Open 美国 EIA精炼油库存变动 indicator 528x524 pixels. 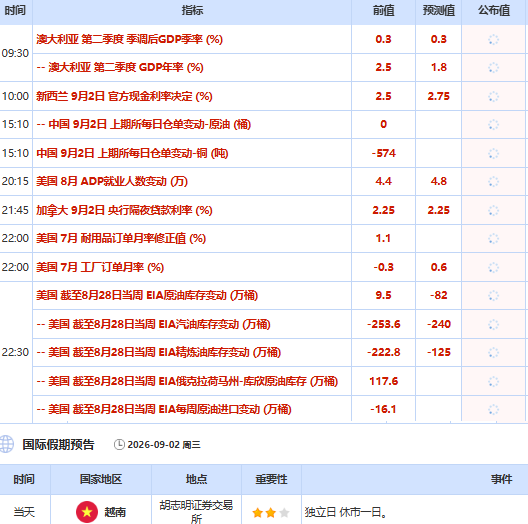pyautogui.click(x=159, y=353)
